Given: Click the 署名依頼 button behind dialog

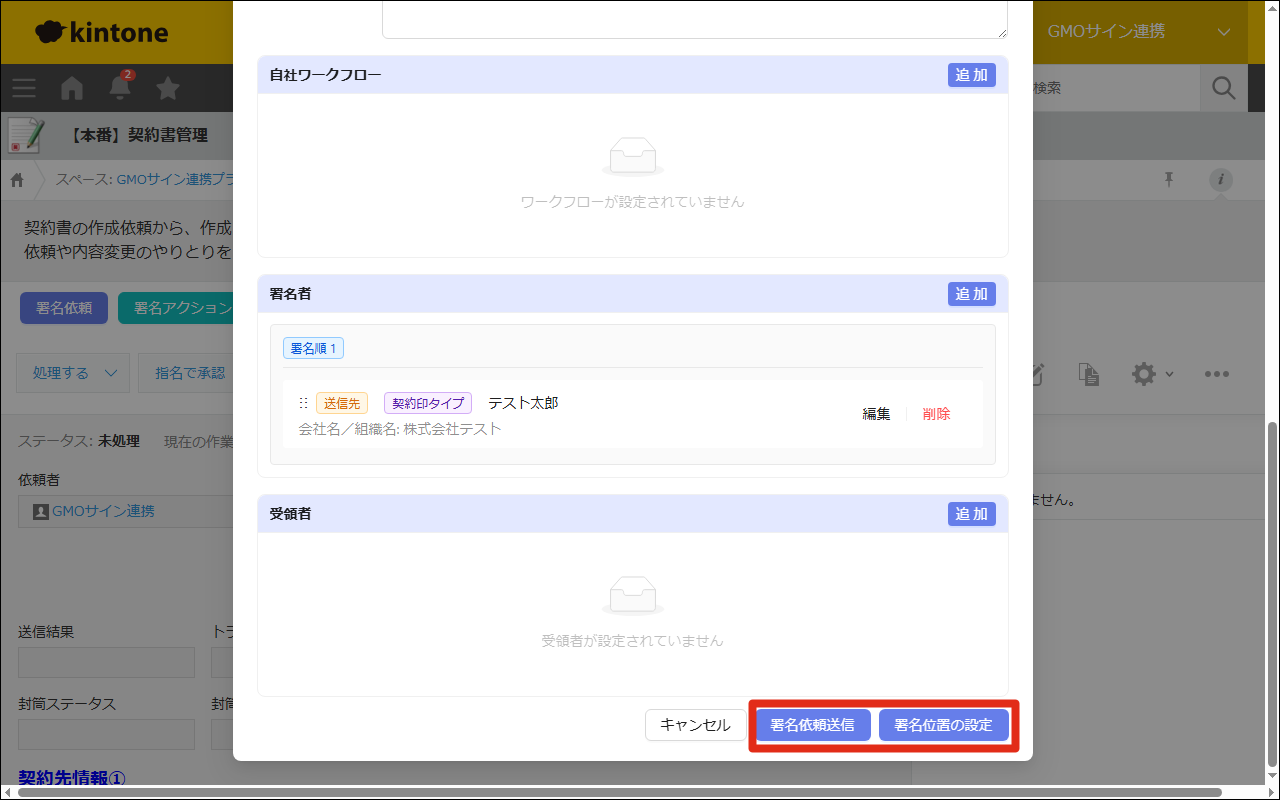Looking at the screenshot, I should tap(64, 308).
